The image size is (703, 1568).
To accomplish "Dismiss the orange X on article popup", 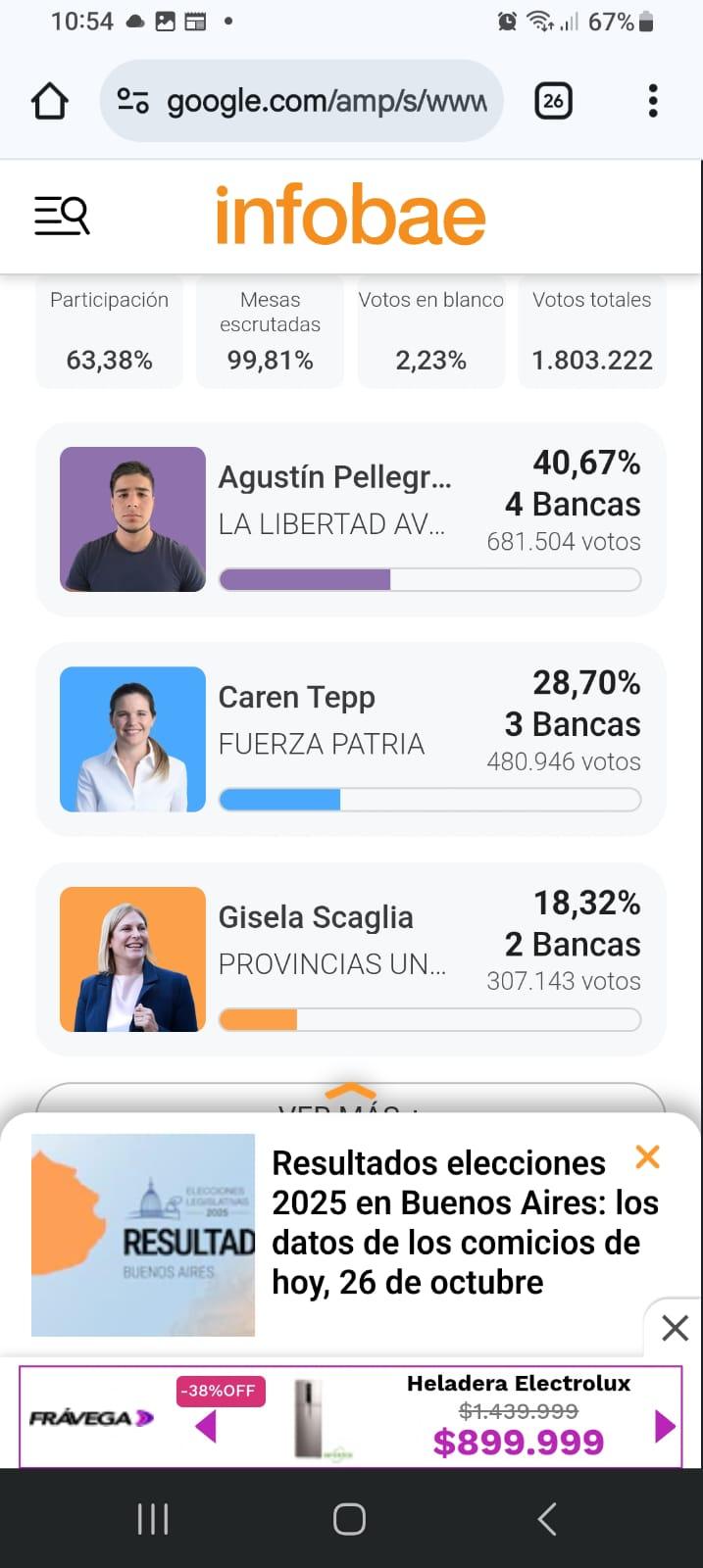I will pyautogui.click(x=647, y=1157).
